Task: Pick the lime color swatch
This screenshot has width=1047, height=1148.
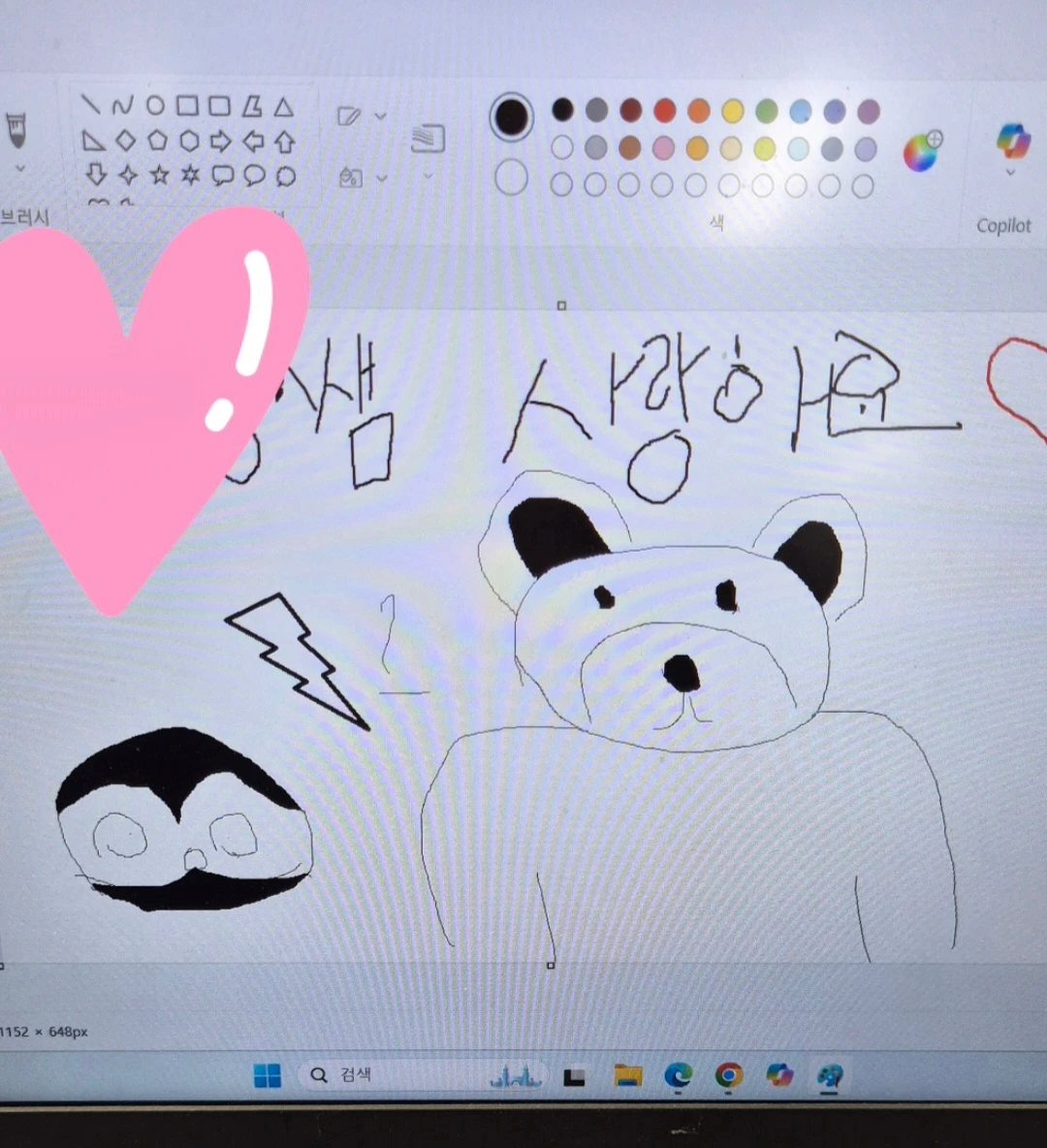Action: click(x=764, y=148)
